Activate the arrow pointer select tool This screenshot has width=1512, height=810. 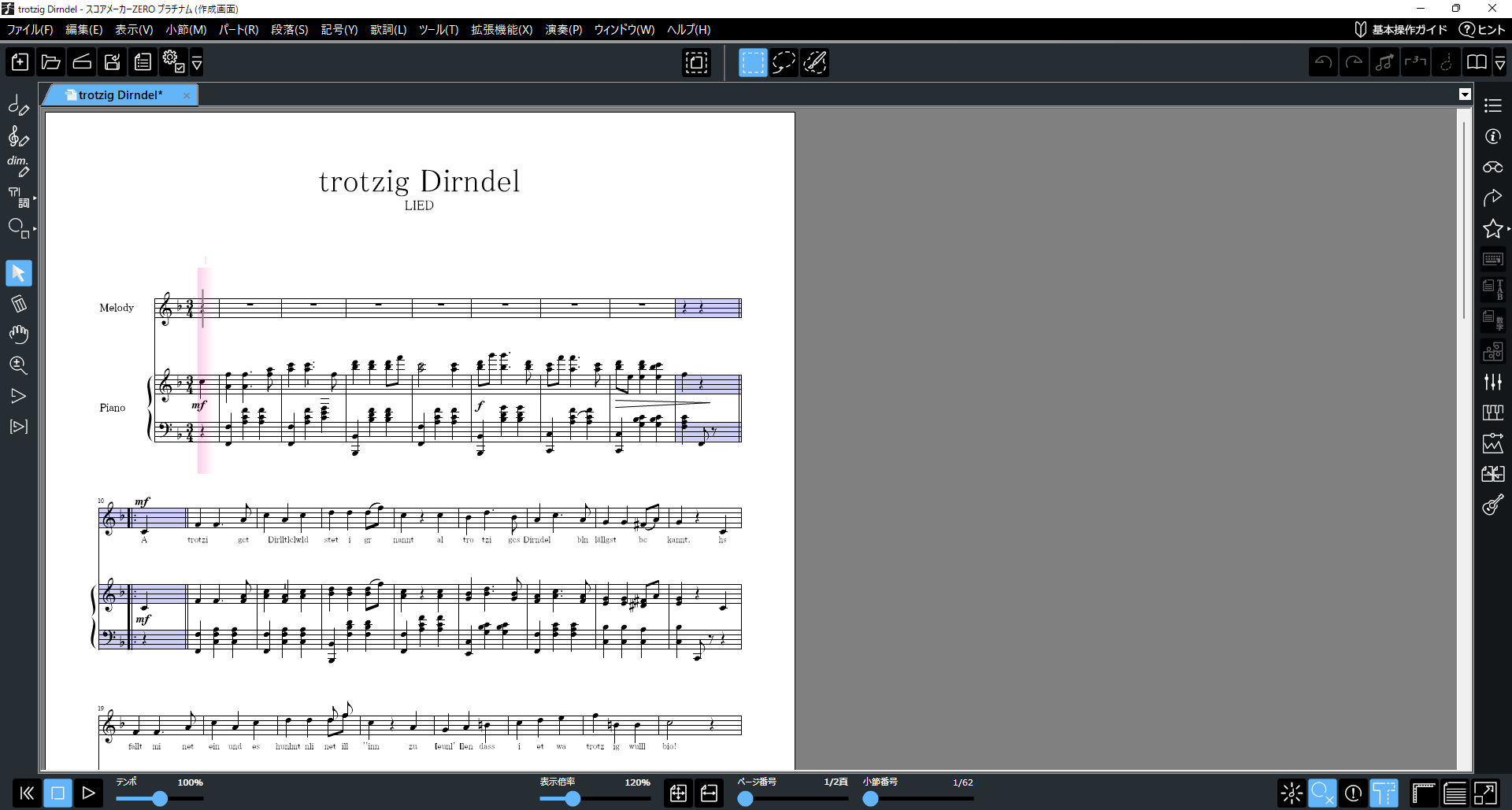coord(18,273)
